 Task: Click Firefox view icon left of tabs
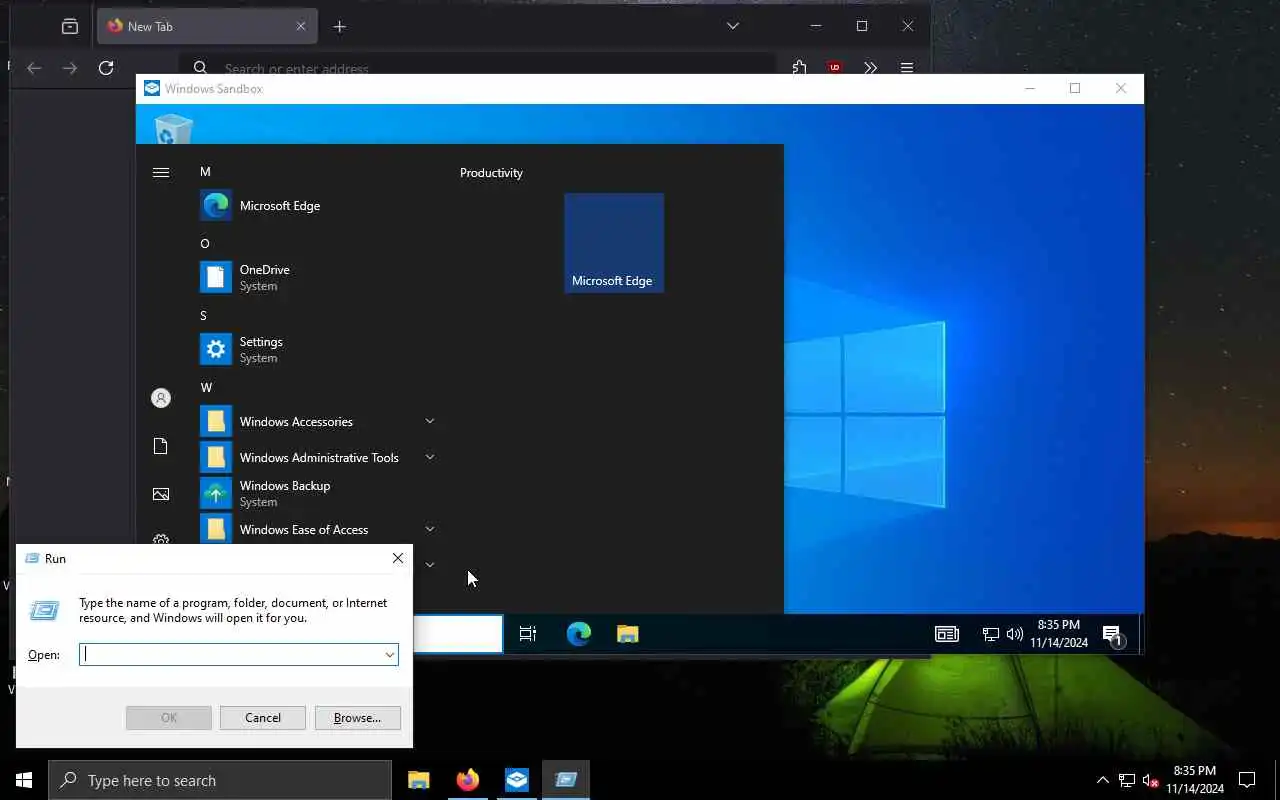(x=70, y=26)
